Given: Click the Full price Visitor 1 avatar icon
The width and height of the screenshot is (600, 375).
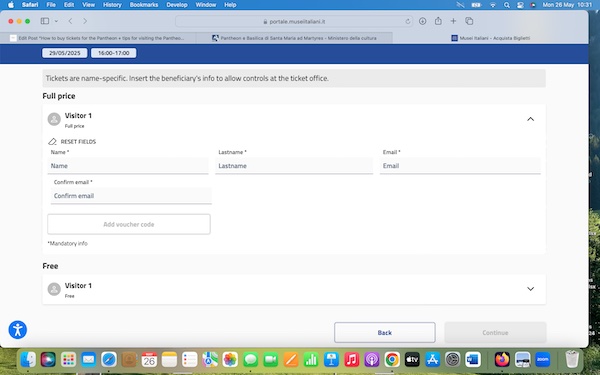Looking at the screenshot, I should coord(54,119).
